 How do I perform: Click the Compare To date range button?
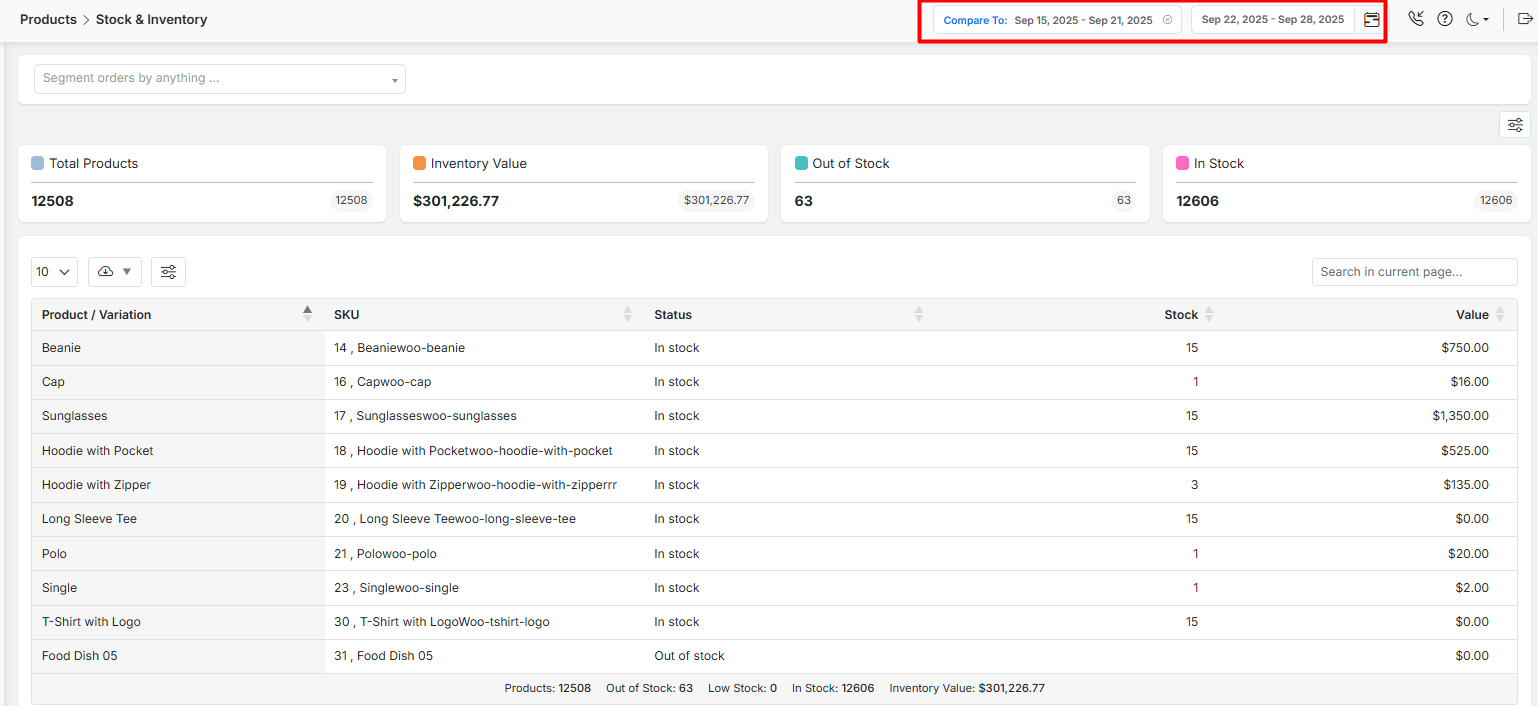1056,20
